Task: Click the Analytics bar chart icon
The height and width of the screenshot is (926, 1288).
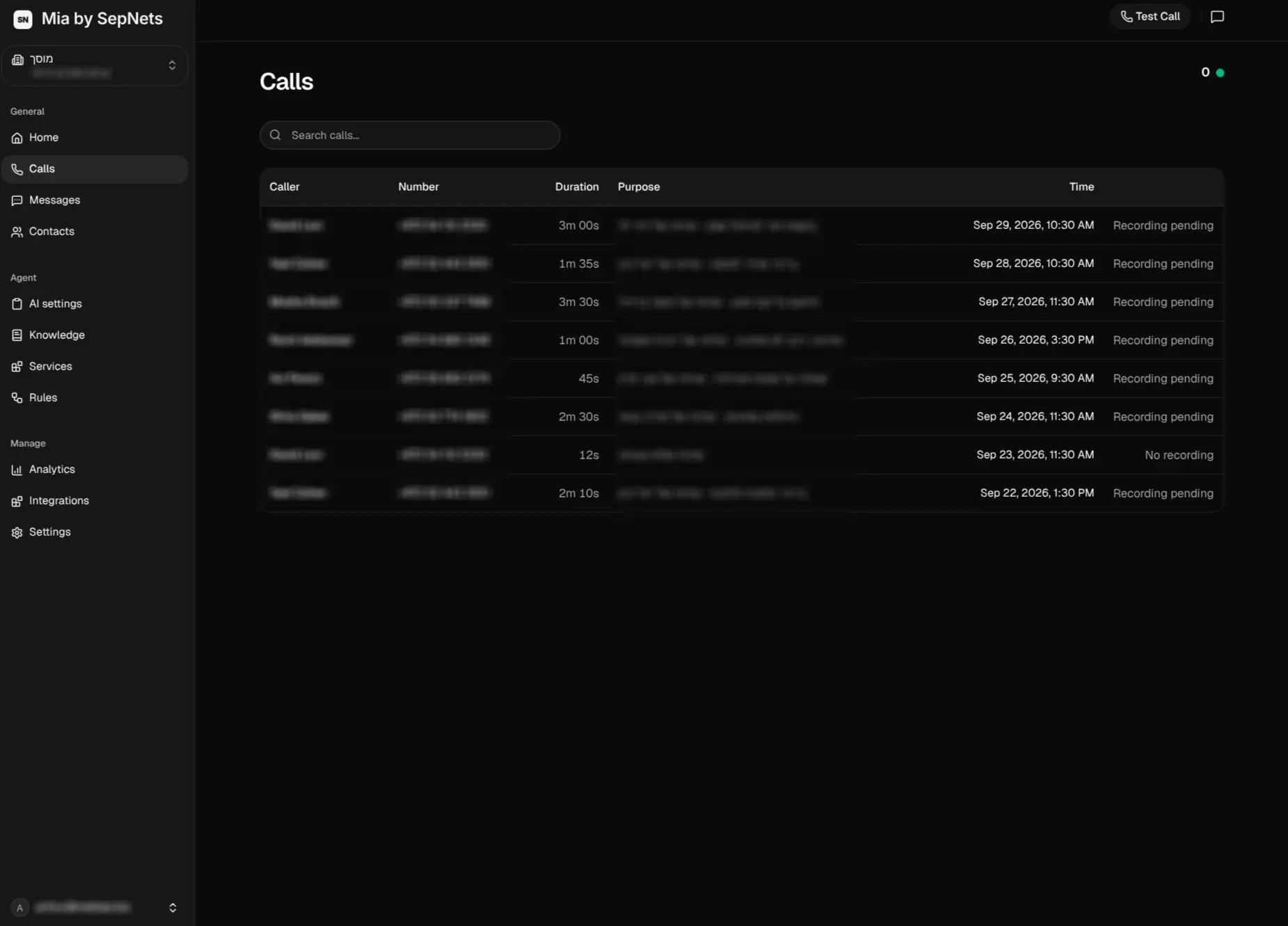Action: click(x=17, y=470)
